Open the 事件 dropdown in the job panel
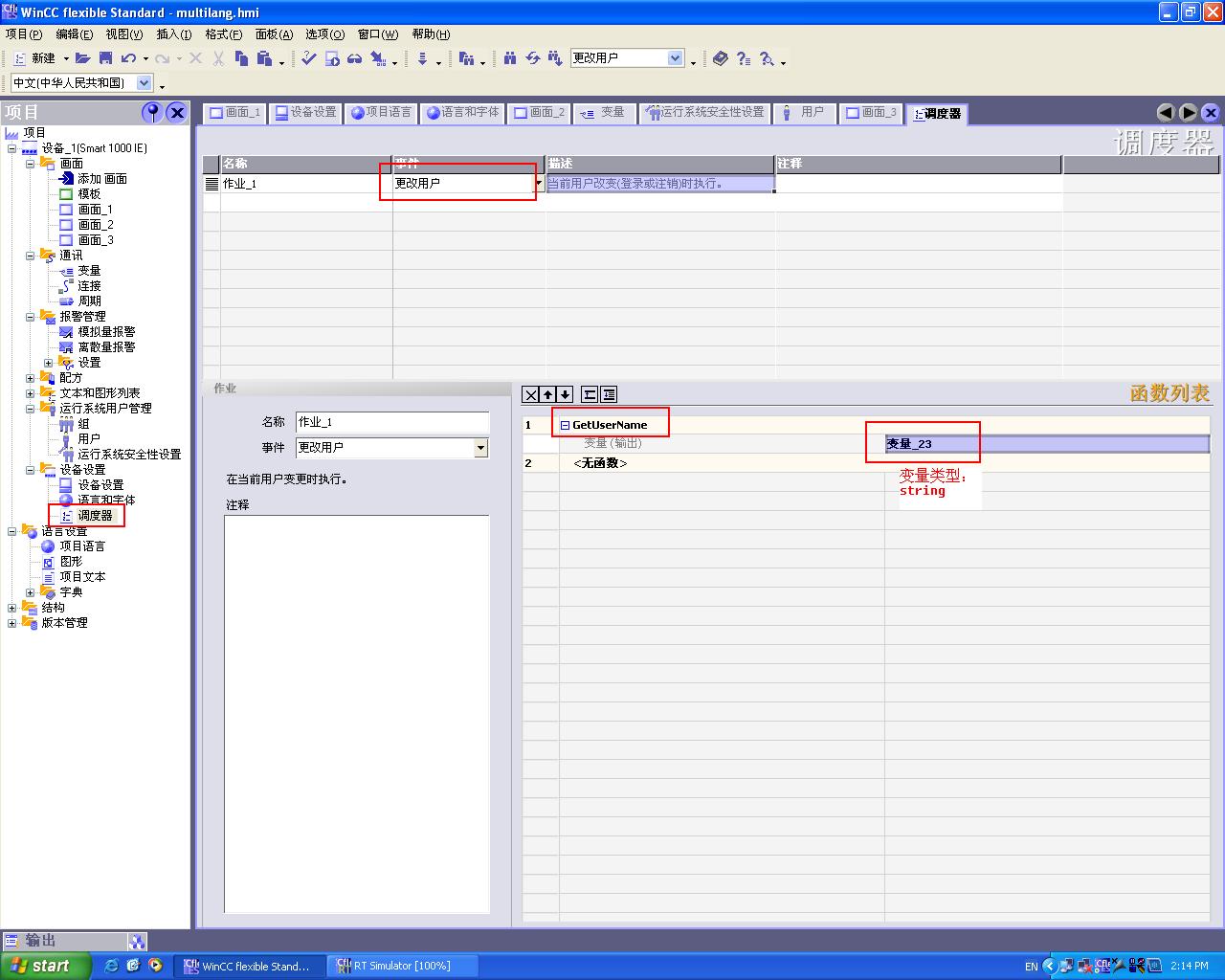This screenshot has width=1225, height=980. point(480,448)
